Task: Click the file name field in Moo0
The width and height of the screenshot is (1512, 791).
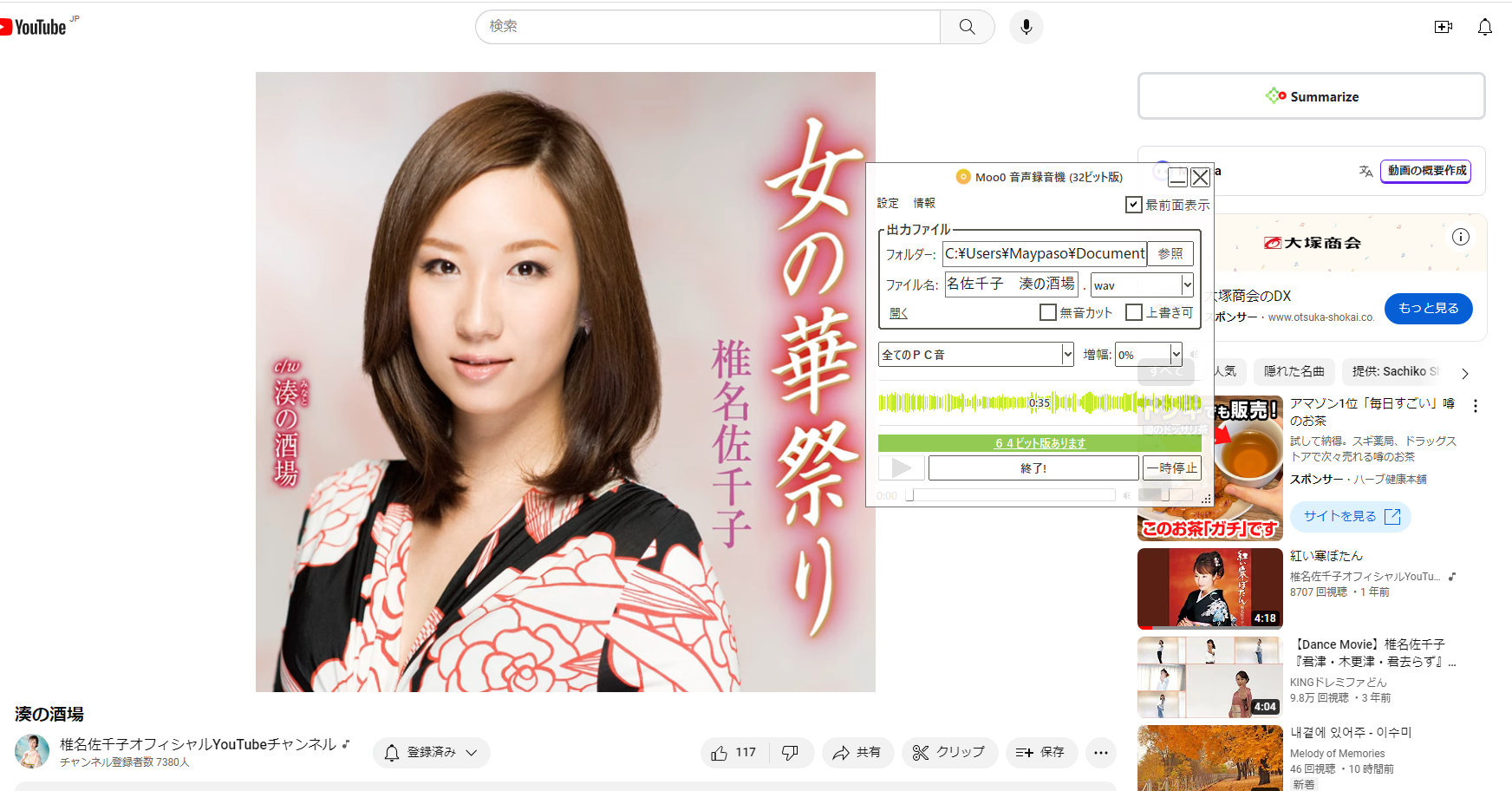Action: click(1011, 284)
